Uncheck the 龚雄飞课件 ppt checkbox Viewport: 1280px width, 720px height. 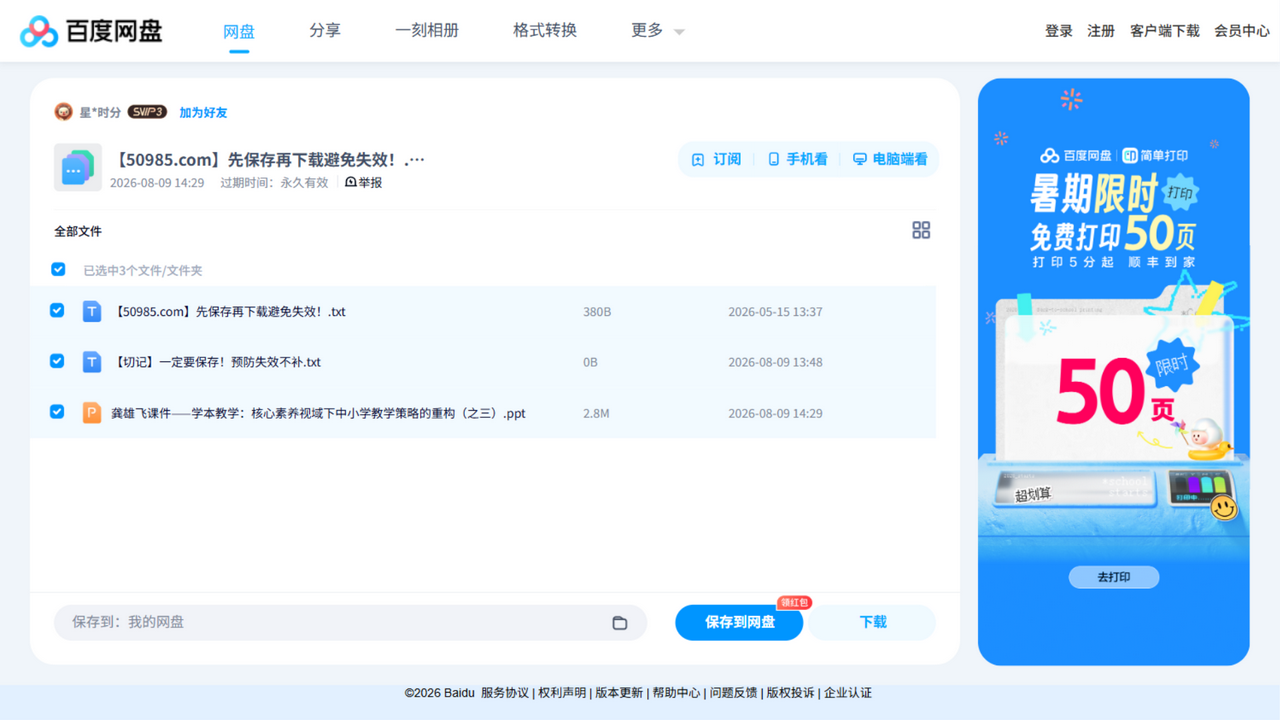[57, 412]
